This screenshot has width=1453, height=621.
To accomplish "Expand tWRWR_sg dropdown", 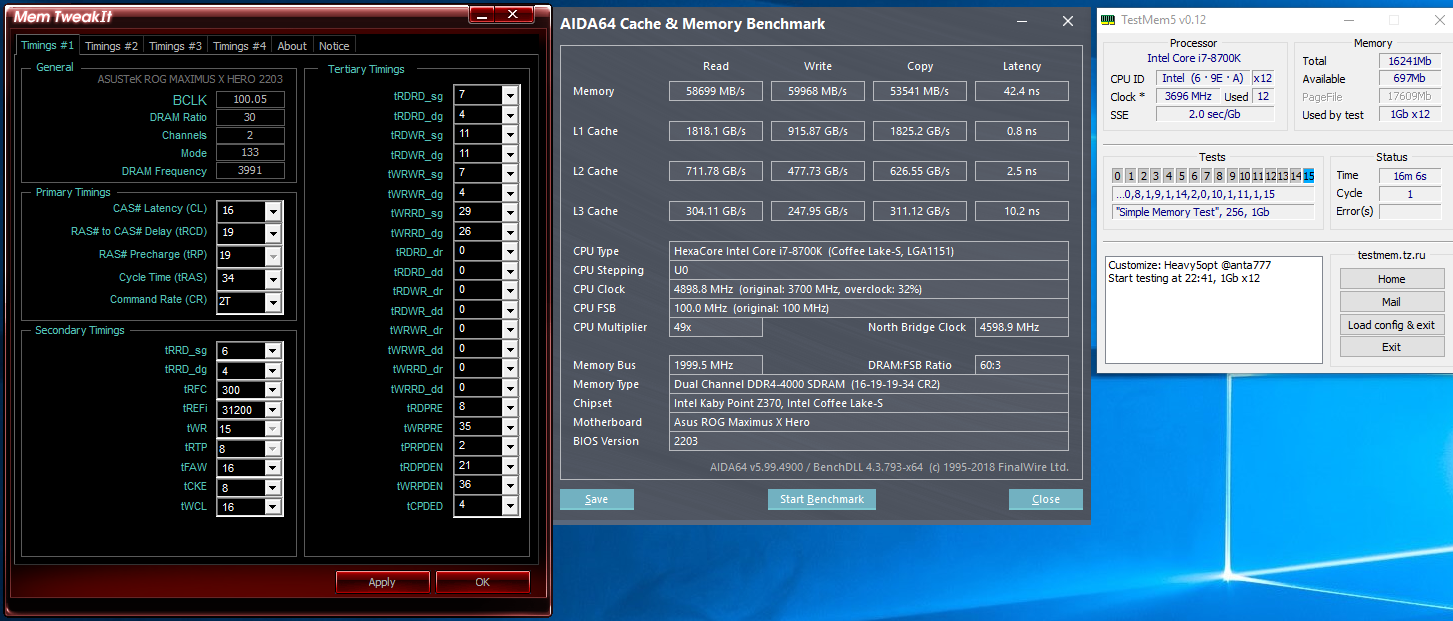I will coord(510,173).
